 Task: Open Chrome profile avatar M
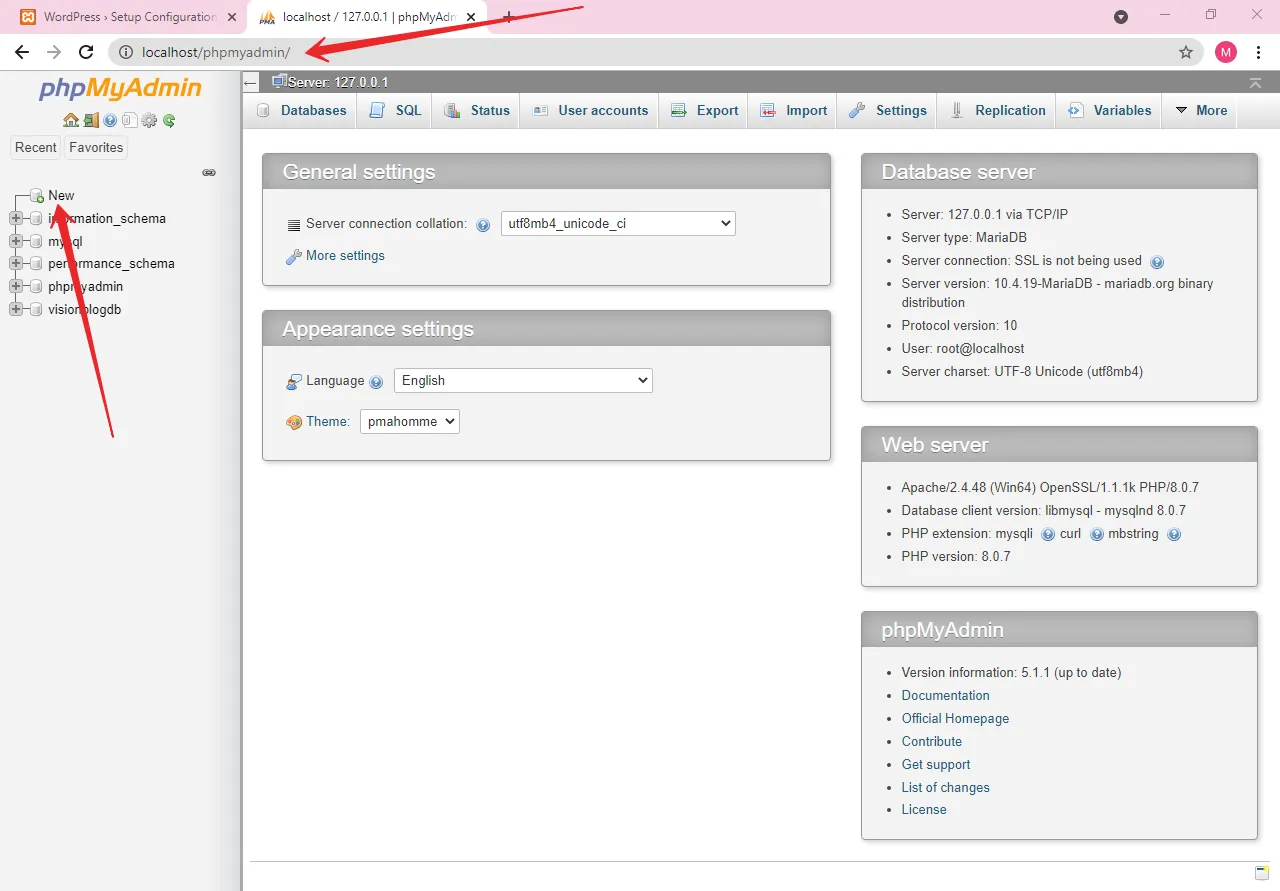[1226, 52]
